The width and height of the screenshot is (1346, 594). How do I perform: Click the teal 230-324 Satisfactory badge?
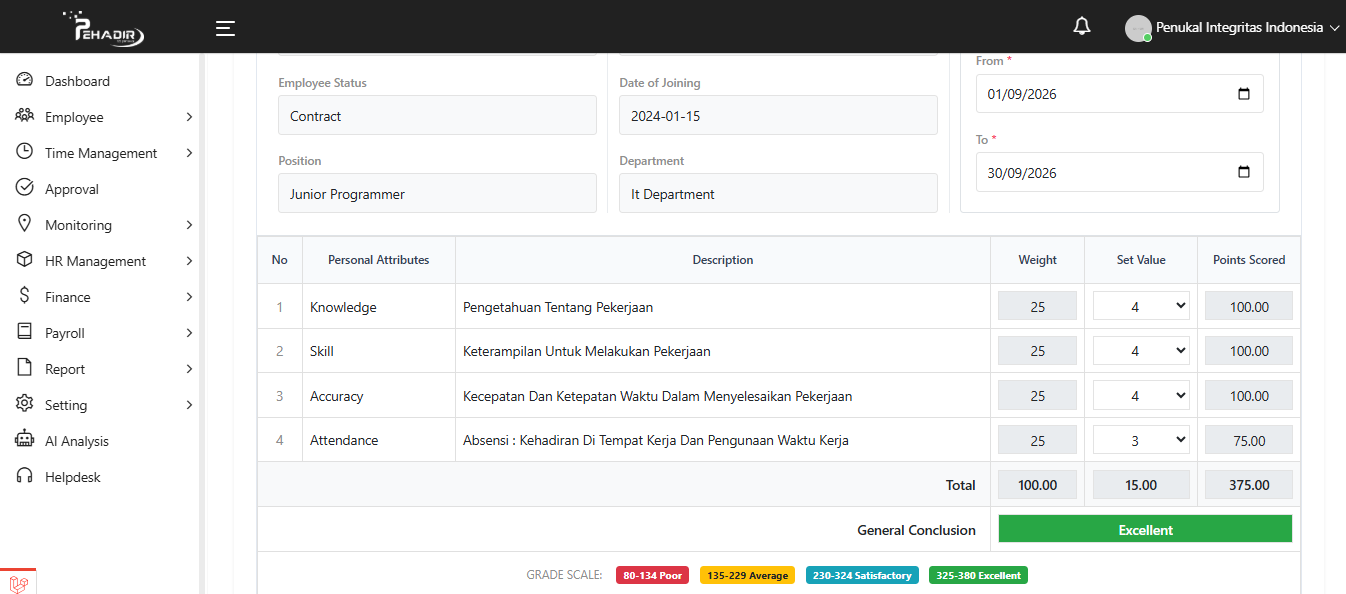[x=862, y=575]
